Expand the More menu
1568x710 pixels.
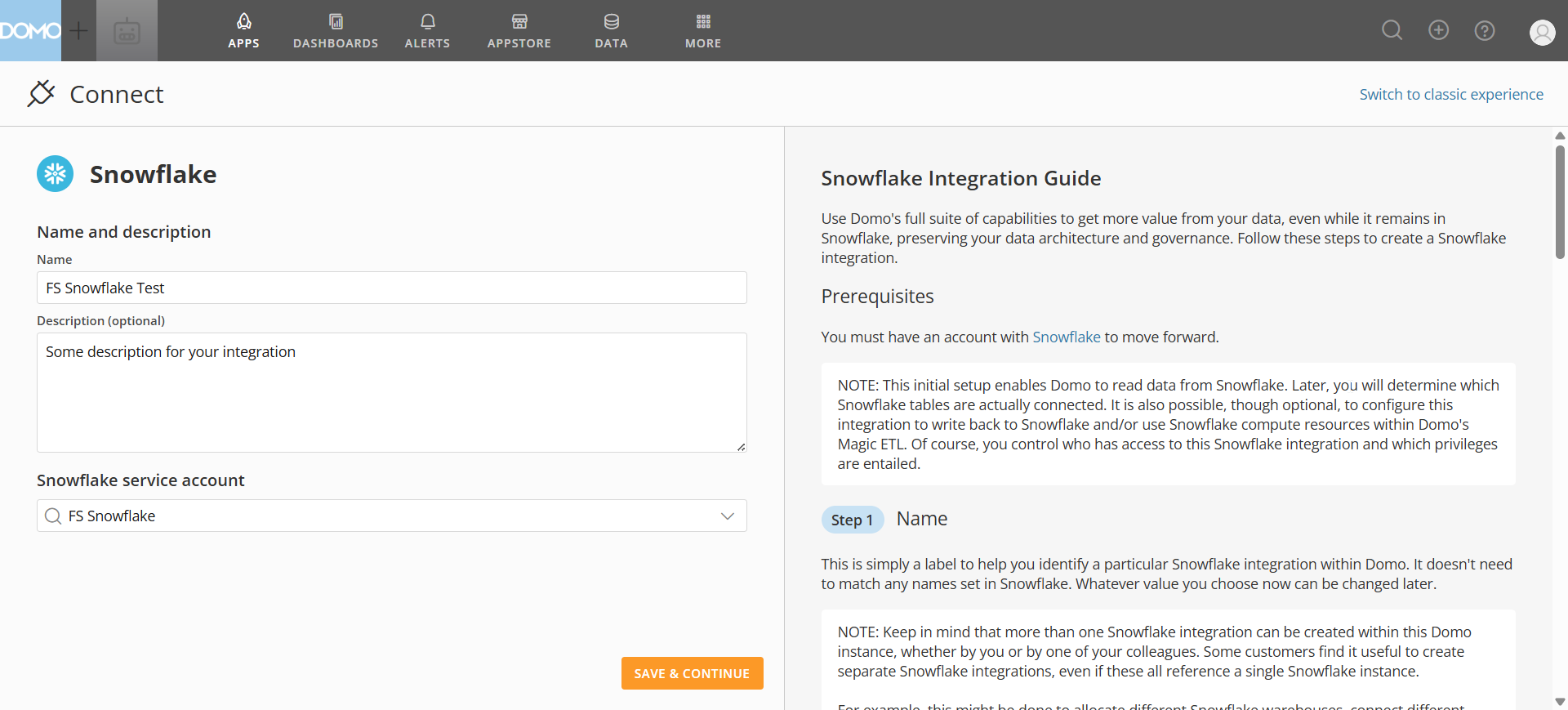[702, 31]
